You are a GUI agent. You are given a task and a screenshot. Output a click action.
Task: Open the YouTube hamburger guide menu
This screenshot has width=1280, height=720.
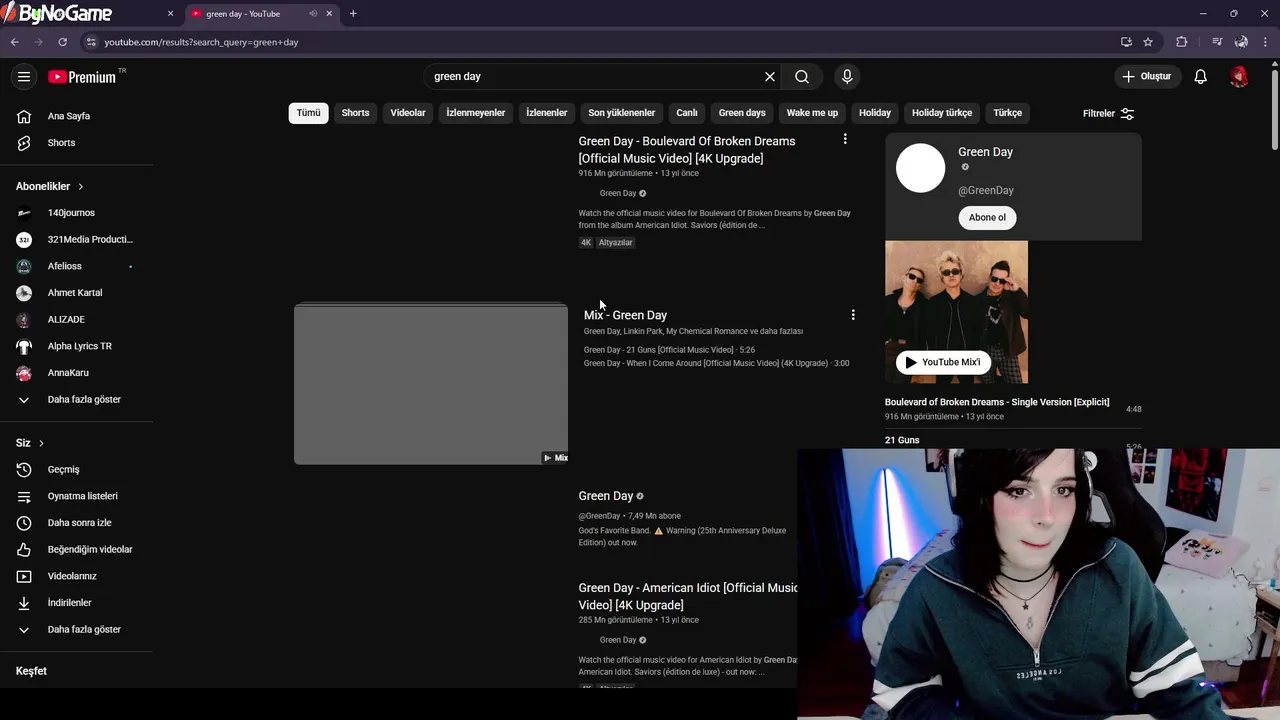click(x=24, y=77)
